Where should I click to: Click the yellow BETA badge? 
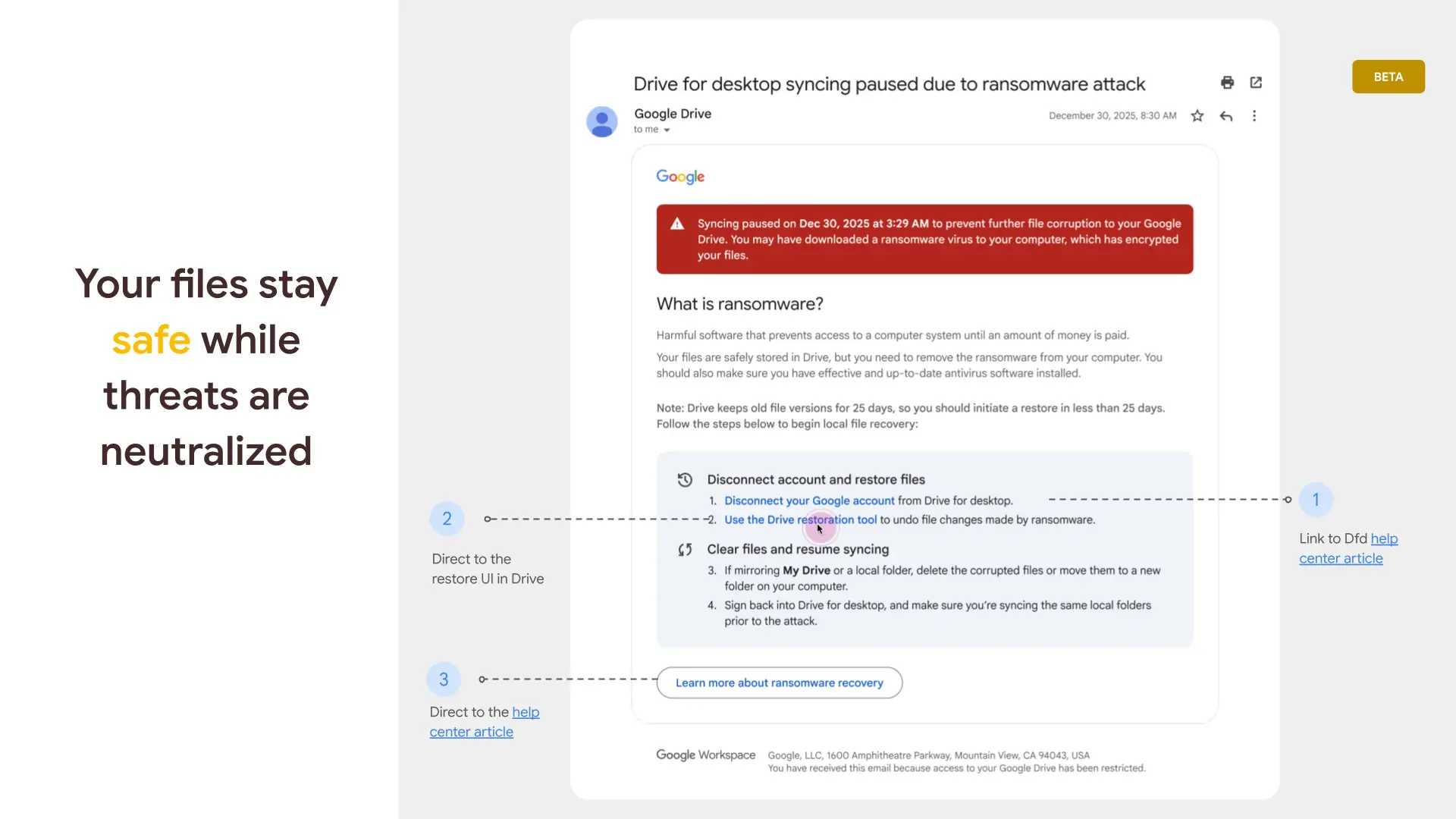(x=1388, y=77)
